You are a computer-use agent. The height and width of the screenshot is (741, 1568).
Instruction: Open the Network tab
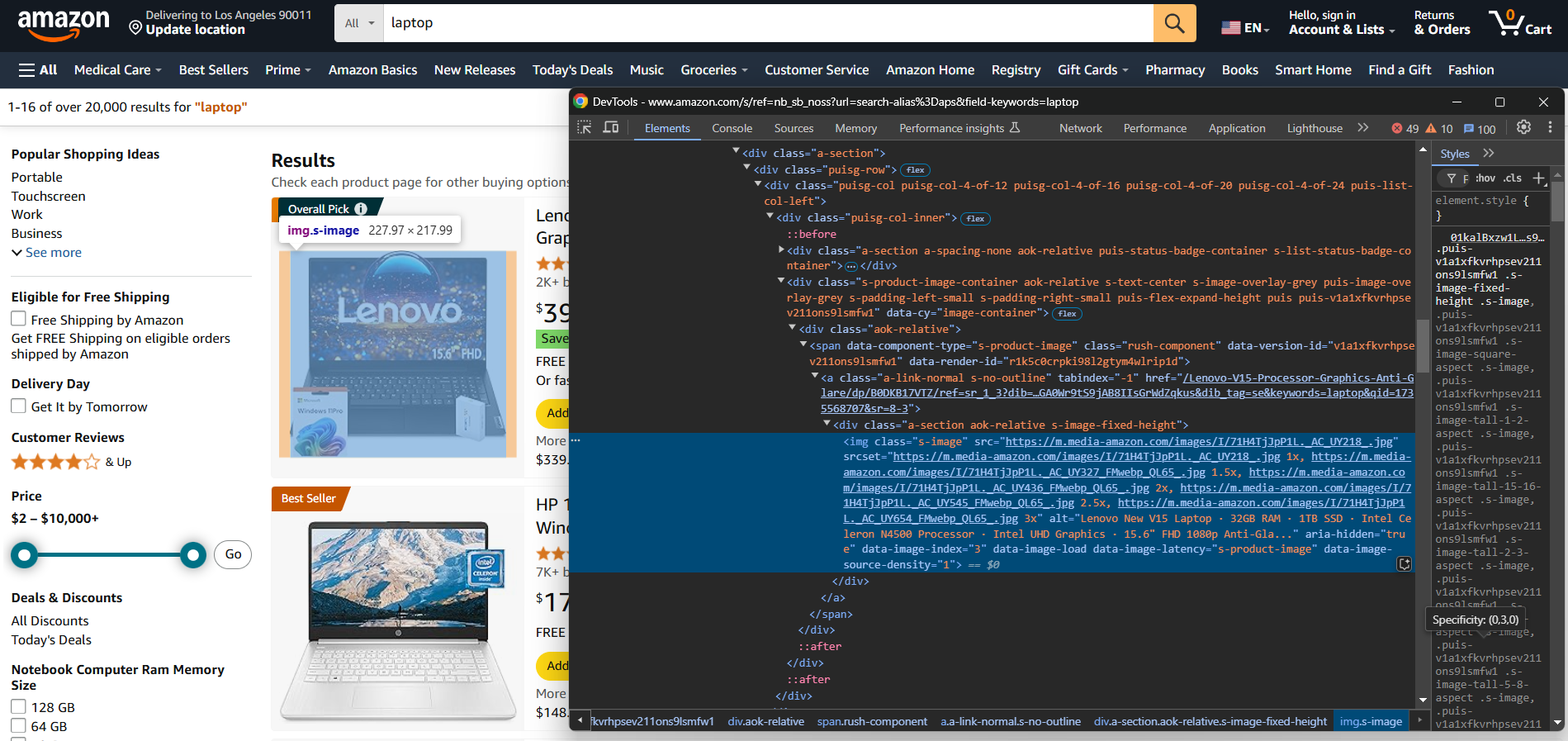pos(1080,128)
